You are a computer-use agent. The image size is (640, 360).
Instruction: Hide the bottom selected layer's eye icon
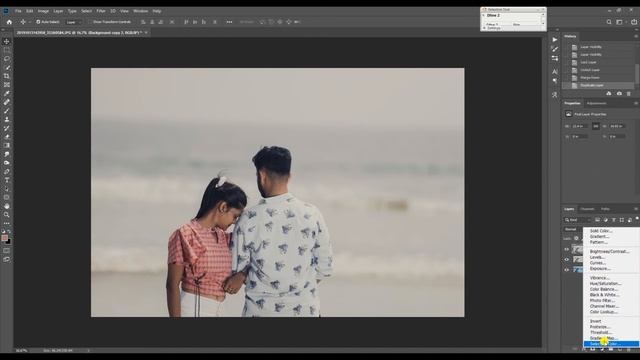pos(567,270)
